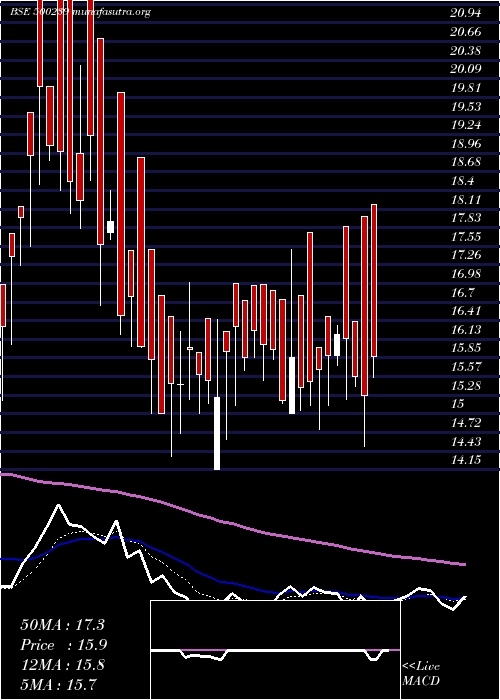Click the 17.55 axis value
Screen dimensions: 500x700
pos(466,236)
